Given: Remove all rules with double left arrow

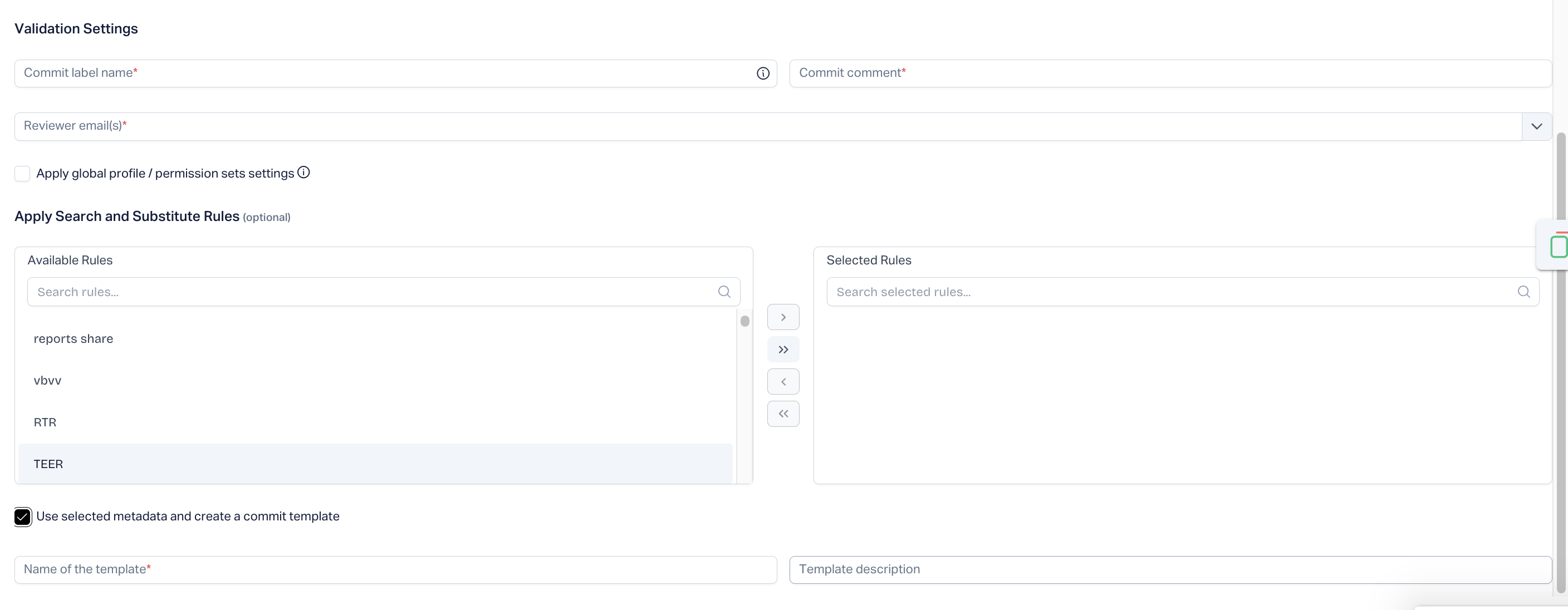Looking at the screenshot, I should pos(783,414).
